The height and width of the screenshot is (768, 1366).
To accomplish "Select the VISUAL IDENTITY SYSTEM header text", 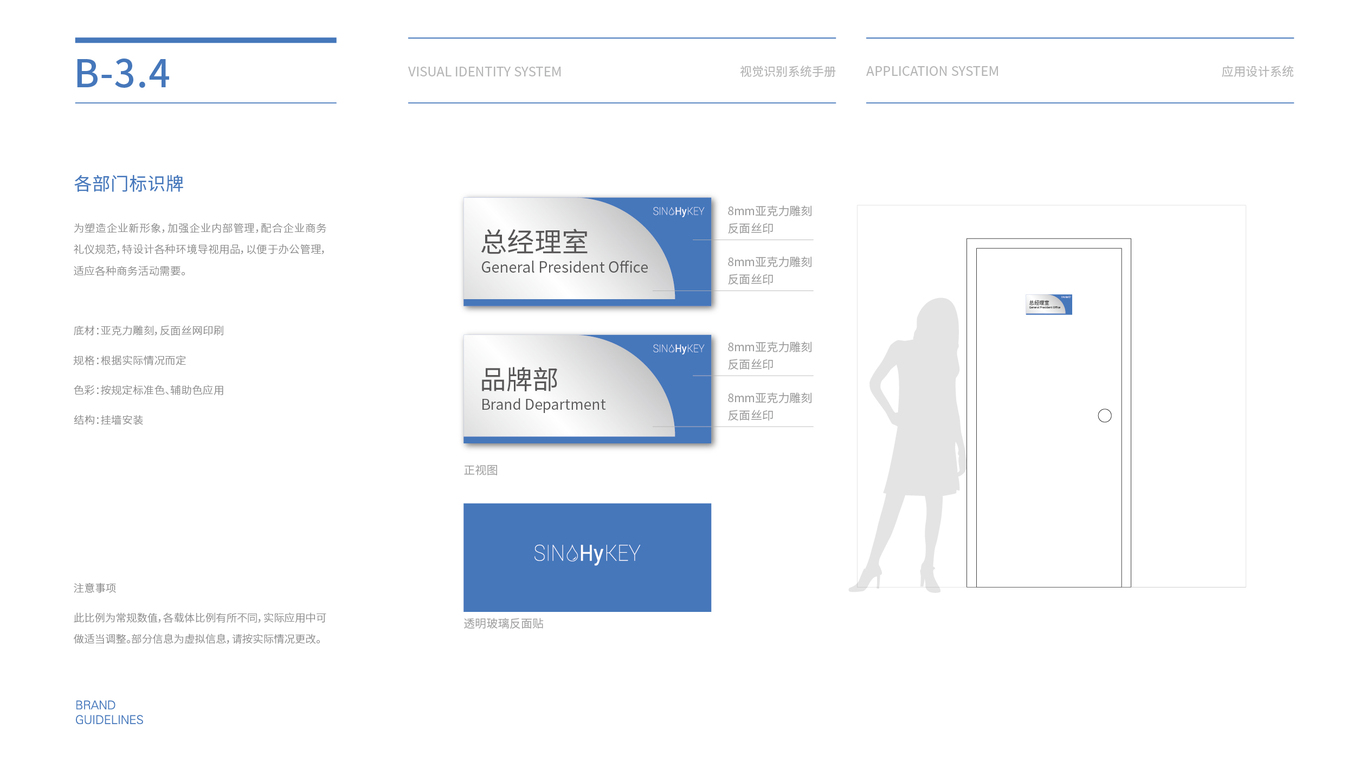I will (x=485, y=72).
